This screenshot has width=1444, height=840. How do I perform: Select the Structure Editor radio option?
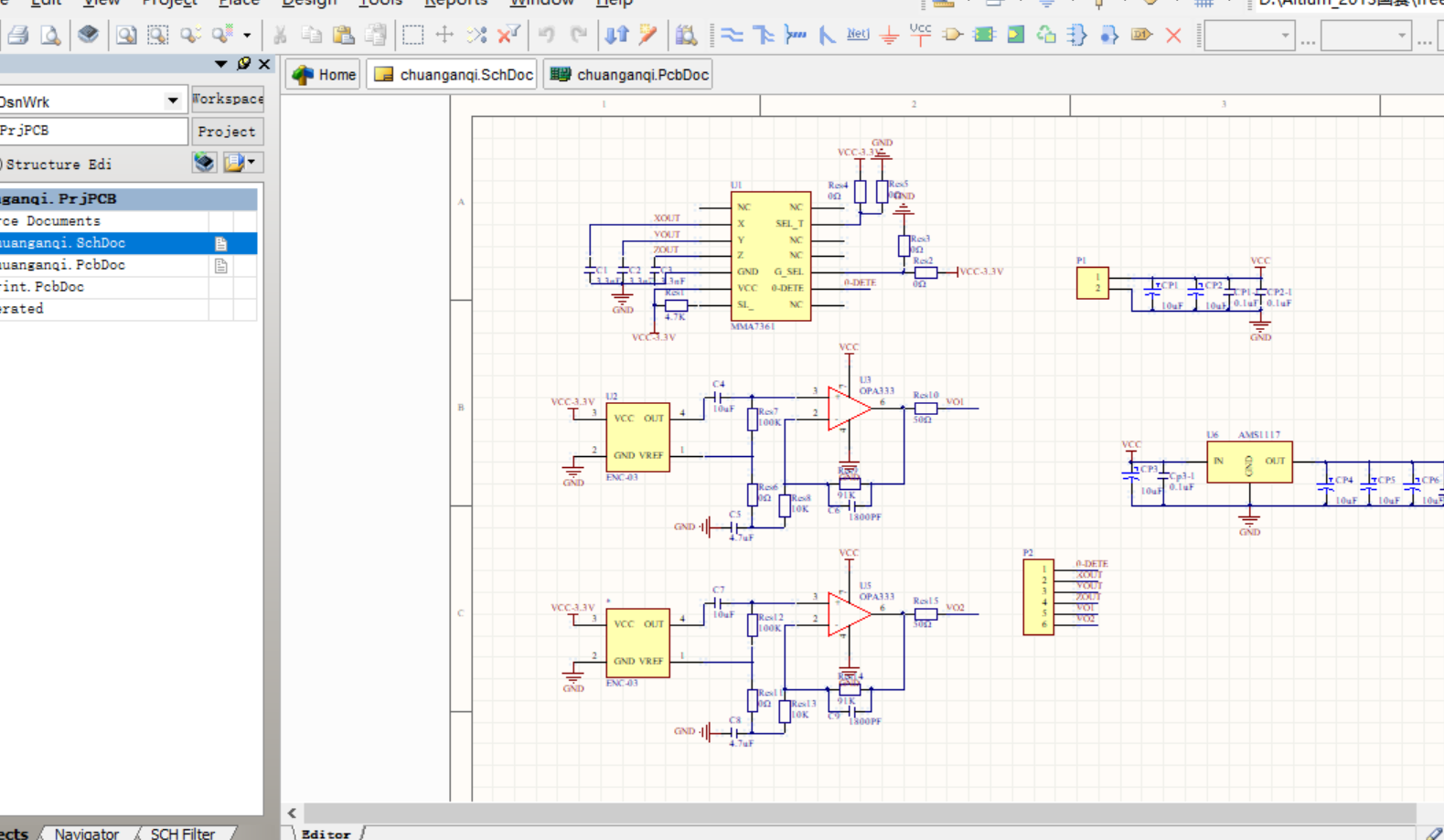56,165
